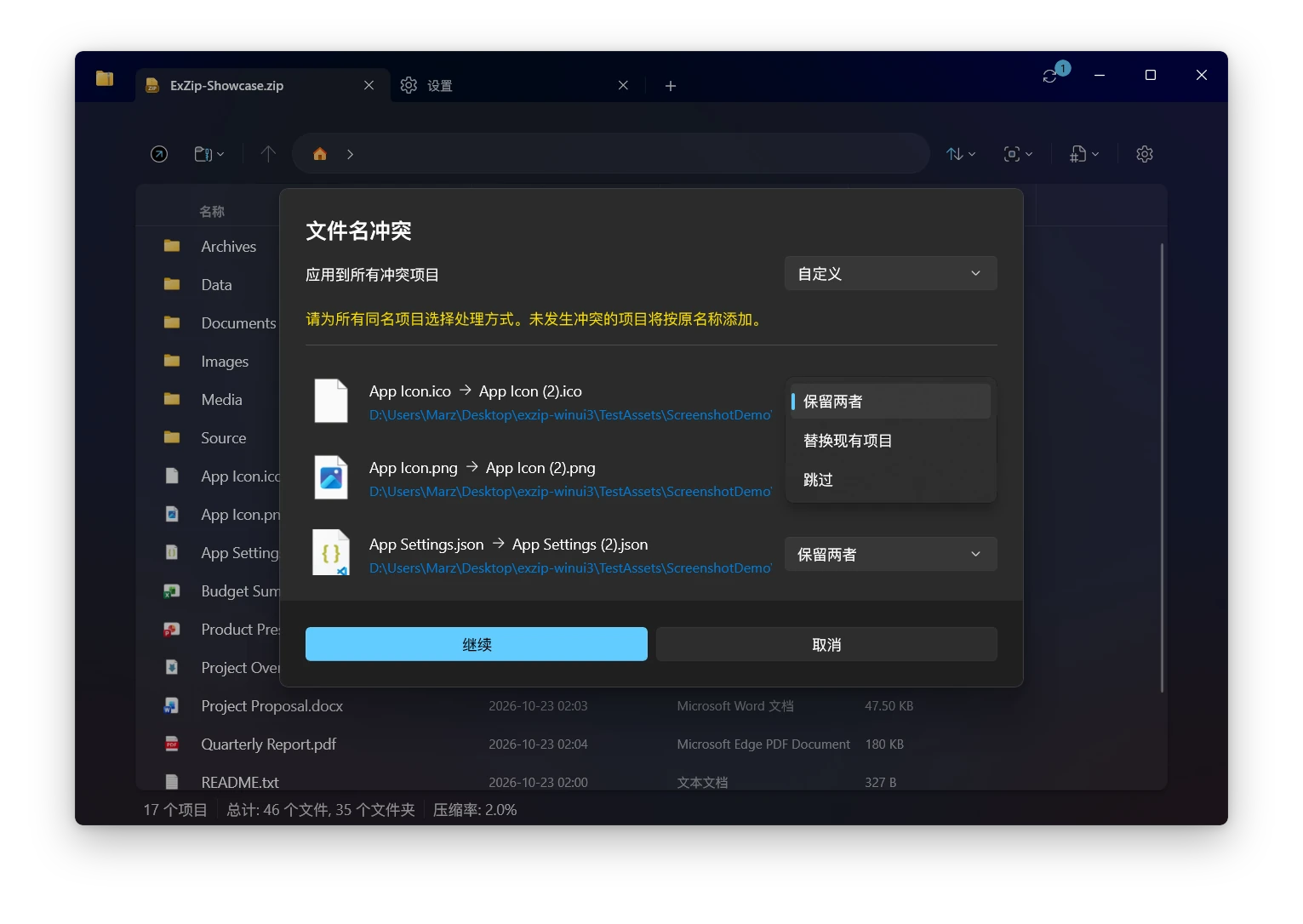Add a new tab with plus button
The width and height of the screenshot is (1303, 924).
(x=671, y=85)
